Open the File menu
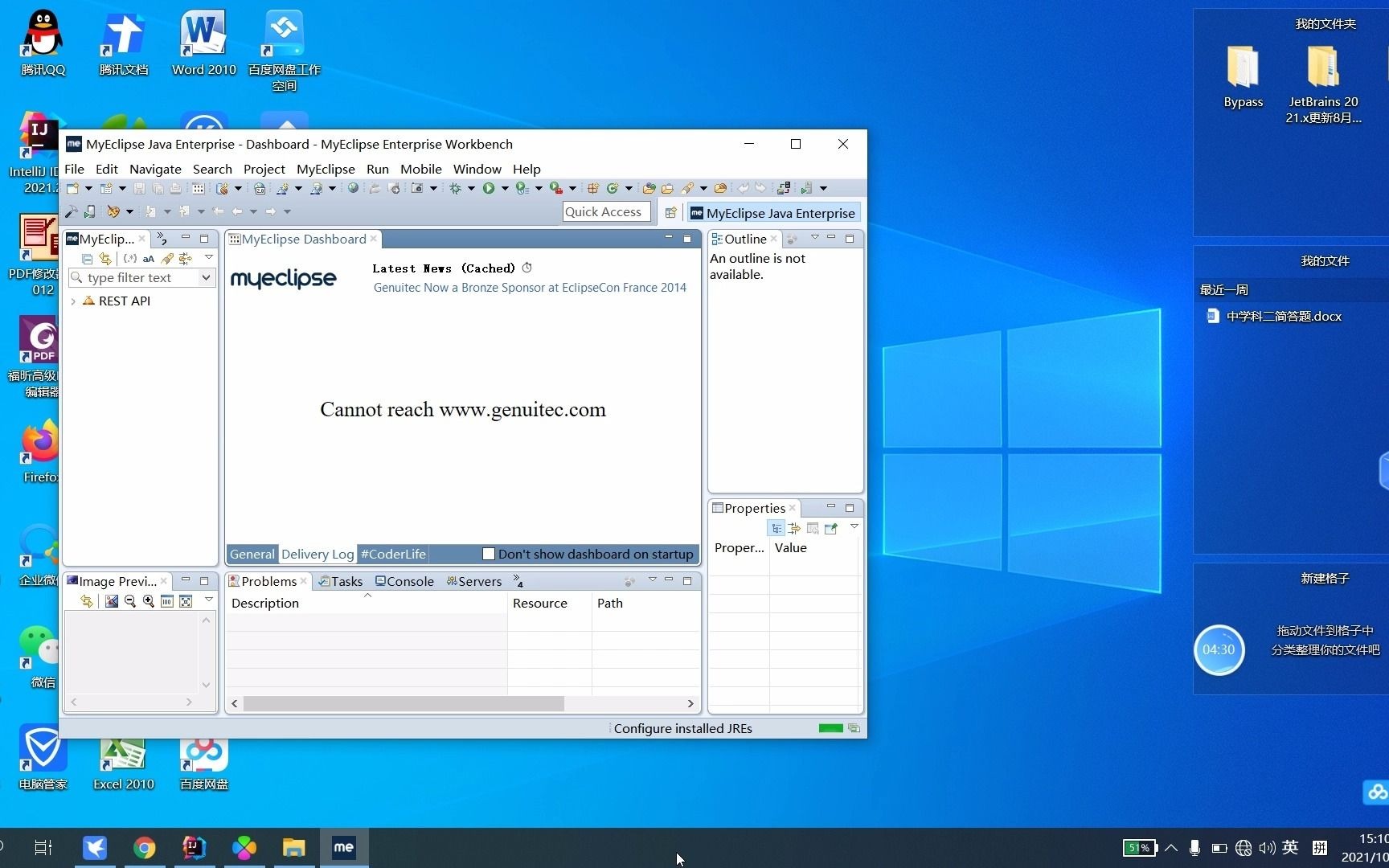The height and width of the screenshot is (868, 1389). coord(74,169)
